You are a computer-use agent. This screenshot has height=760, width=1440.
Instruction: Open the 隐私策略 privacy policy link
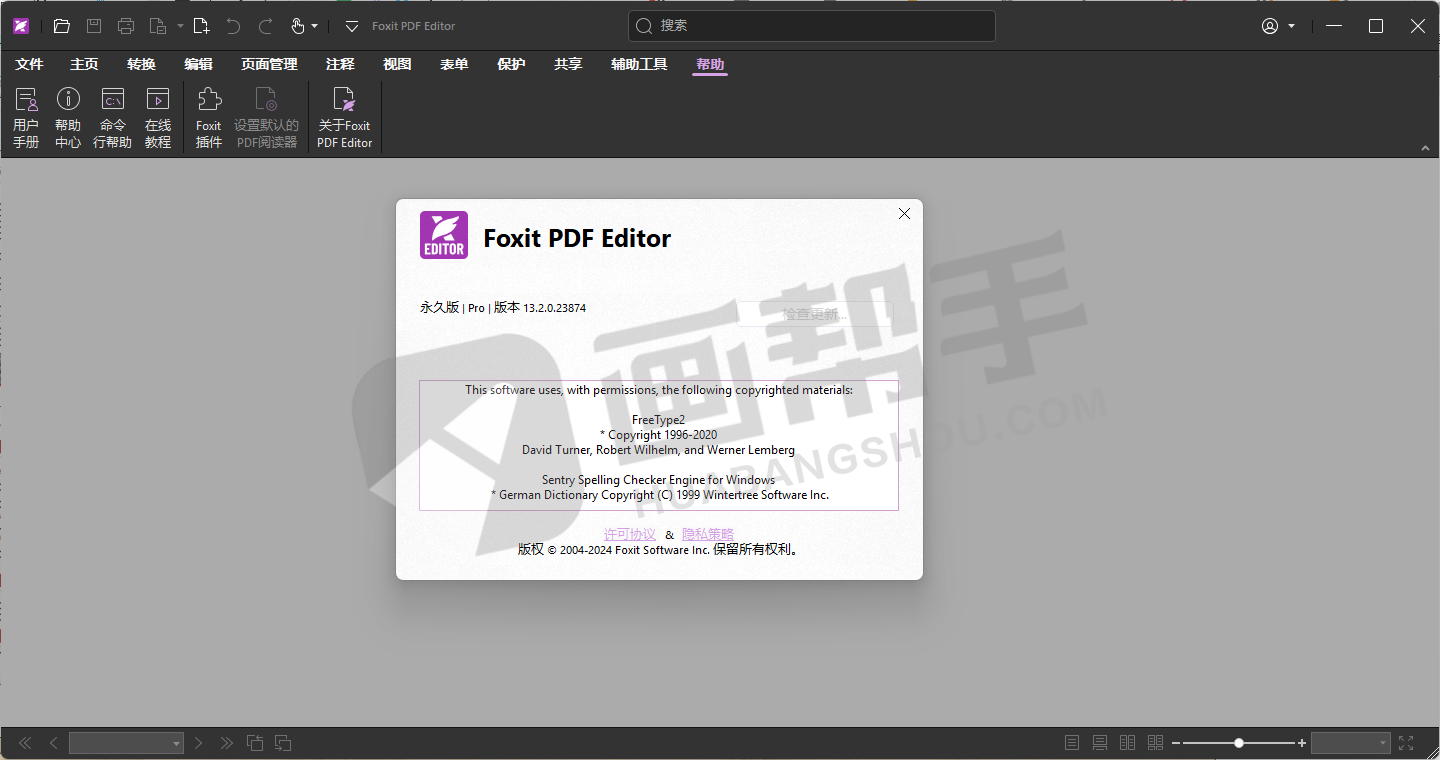pyautogui.click(x=708, y=534)
